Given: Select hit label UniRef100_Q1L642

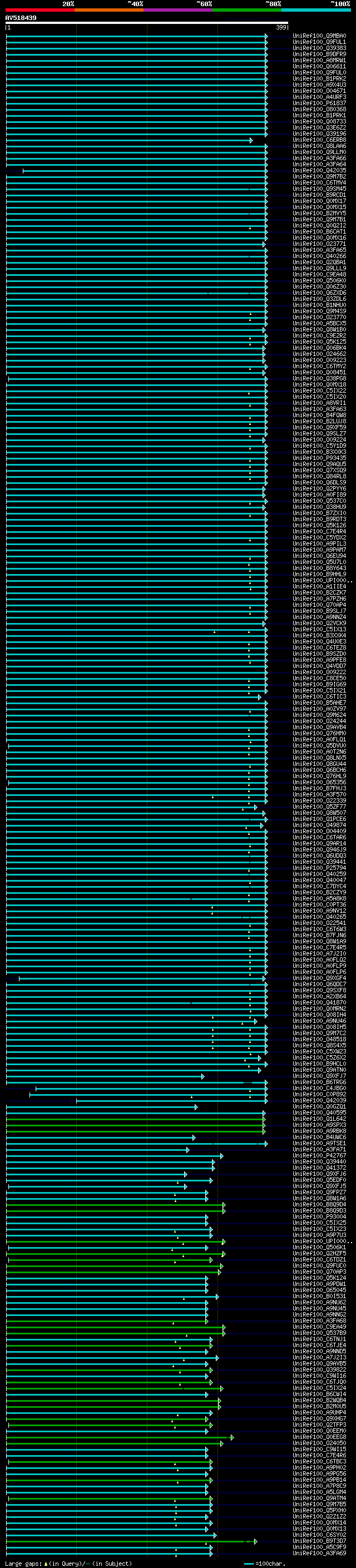Looking at the screenshot, I should coord(319,1119).
